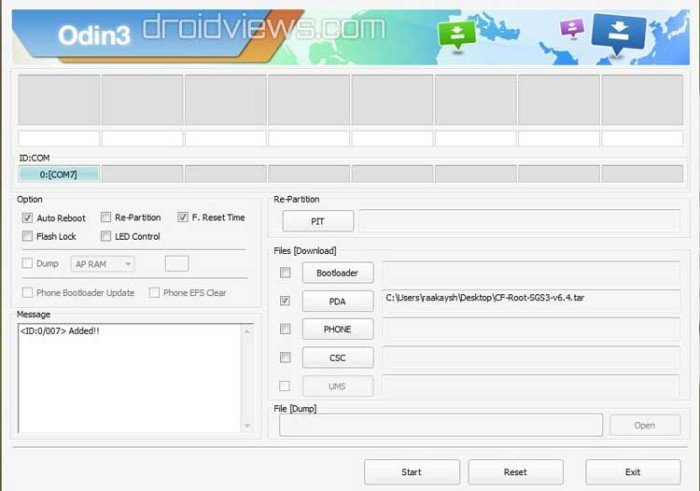This screenshot has height=491, width=700.
Task: Click the Message log scrollbar down arrow
Action: coord(247,426)
